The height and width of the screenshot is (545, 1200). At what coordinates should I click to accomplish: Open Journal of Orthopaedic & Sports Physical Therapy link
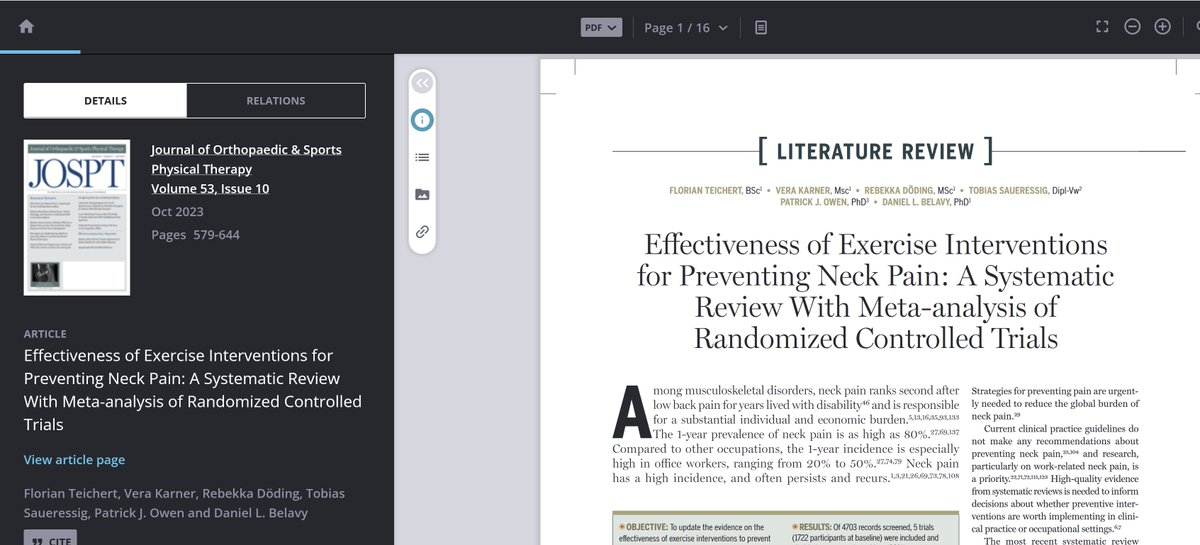pyautogui.click(x=246, y=159)
